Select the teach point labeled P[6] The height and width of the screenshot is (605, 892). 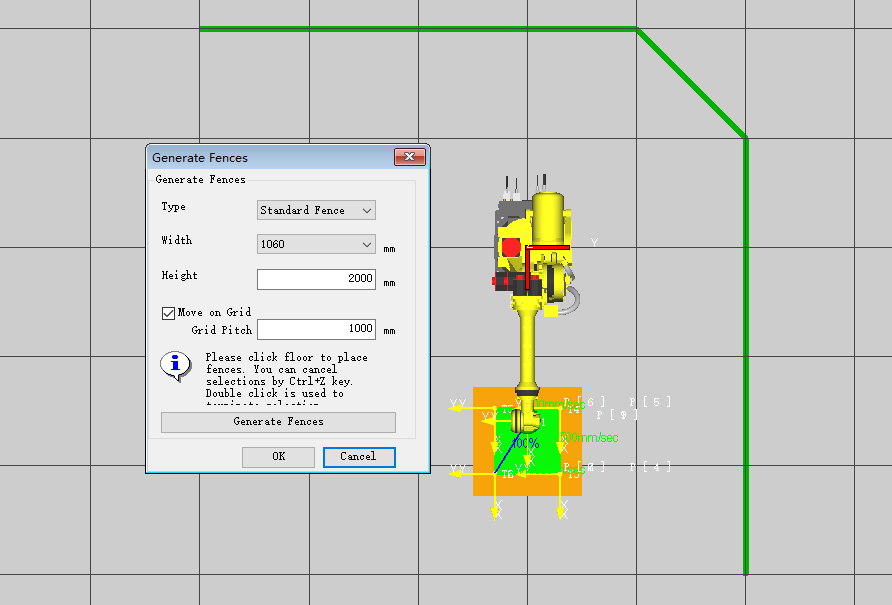586,402
